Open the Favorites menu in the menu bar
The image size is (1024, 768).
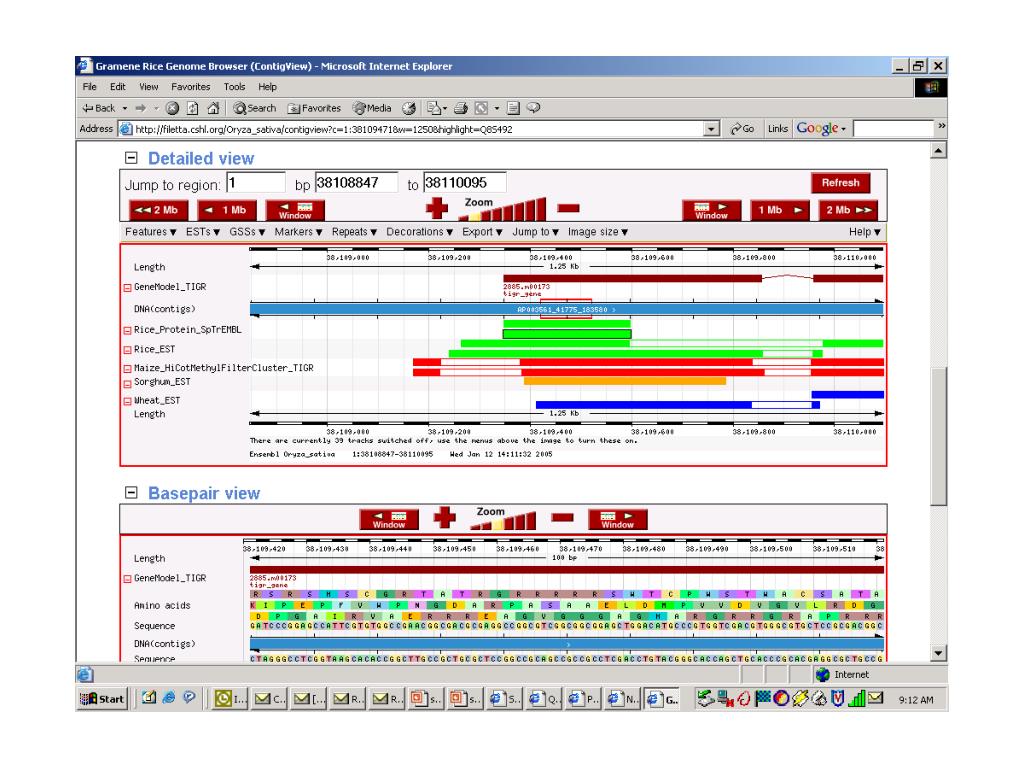pyautogui.click(x=191, y=87)
